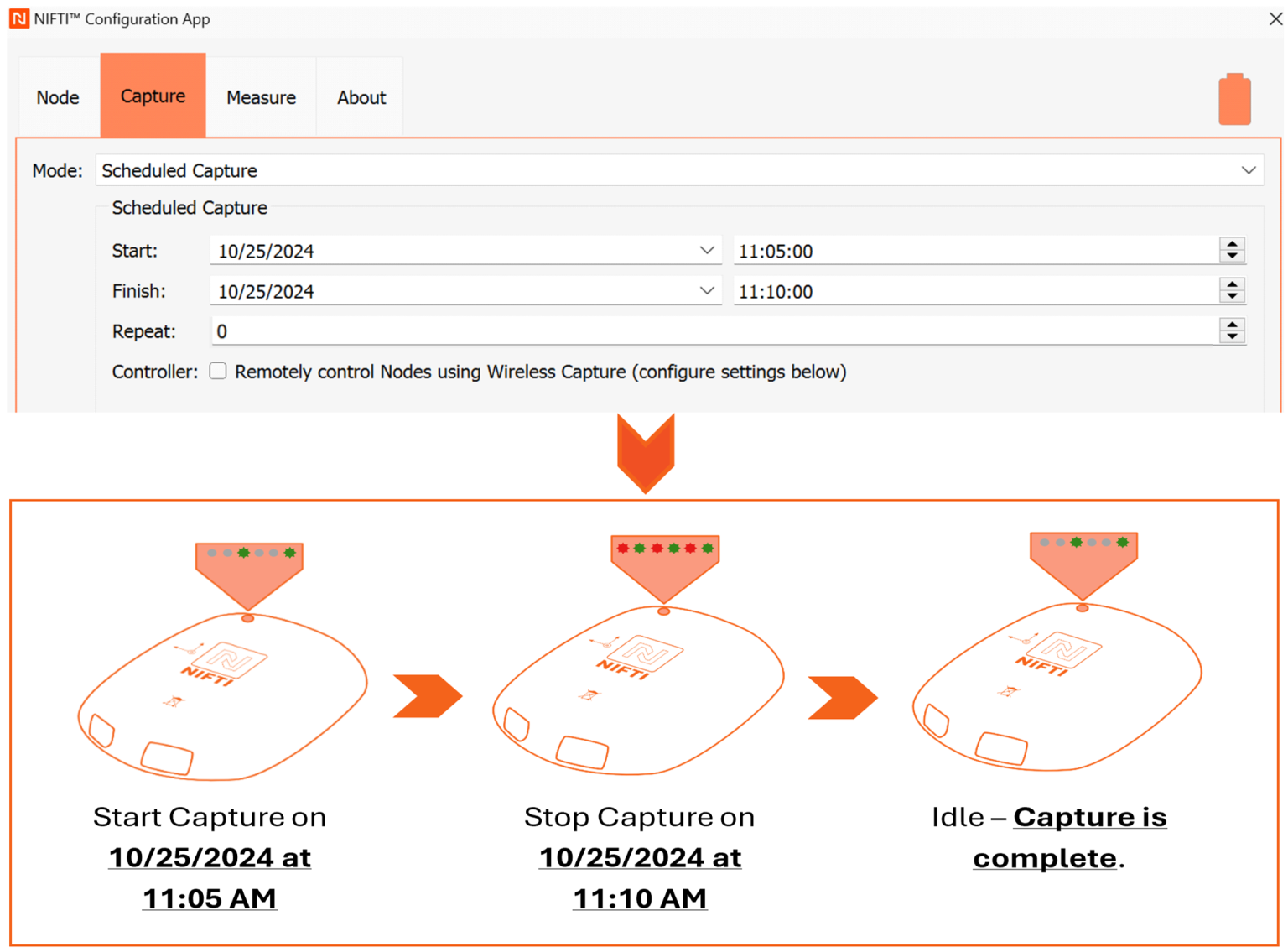Click the Stop Capture on 10/25/2024 caption
The image size is (1288, 952).
640,857
